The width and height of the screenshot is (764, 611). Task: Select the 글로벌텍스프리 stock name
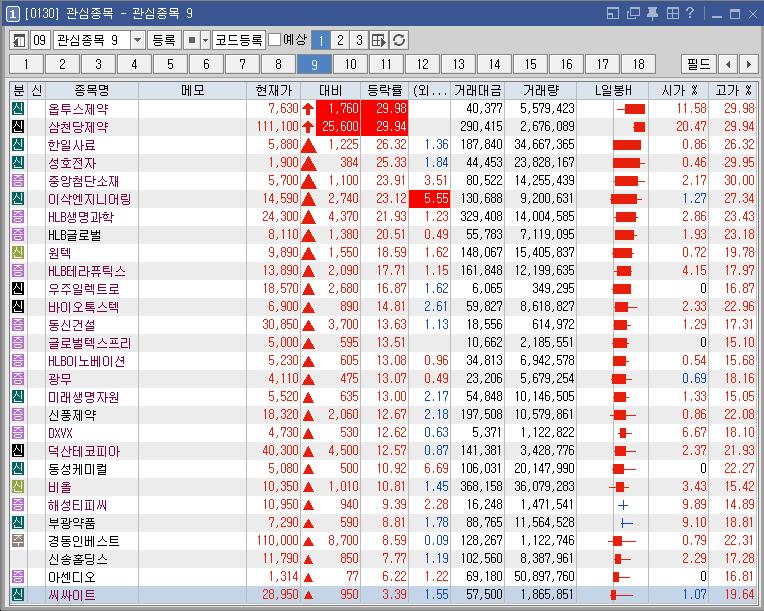coord(90,343)
